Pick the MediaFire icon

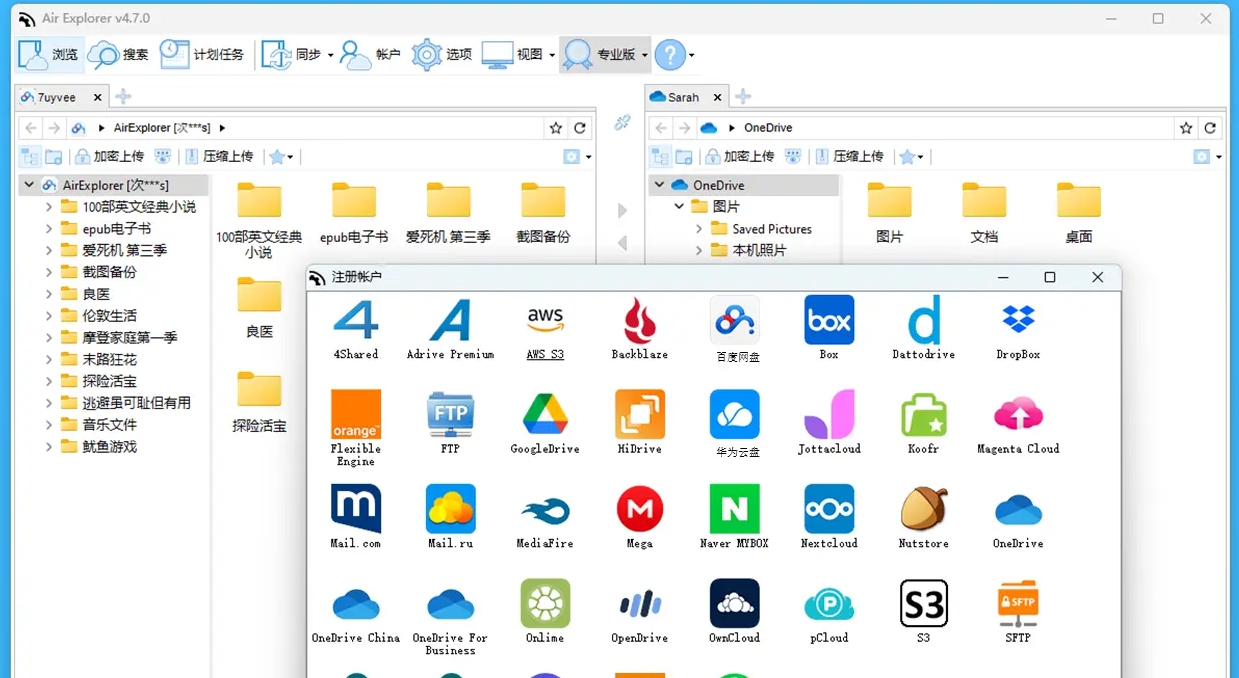point(545,509)
